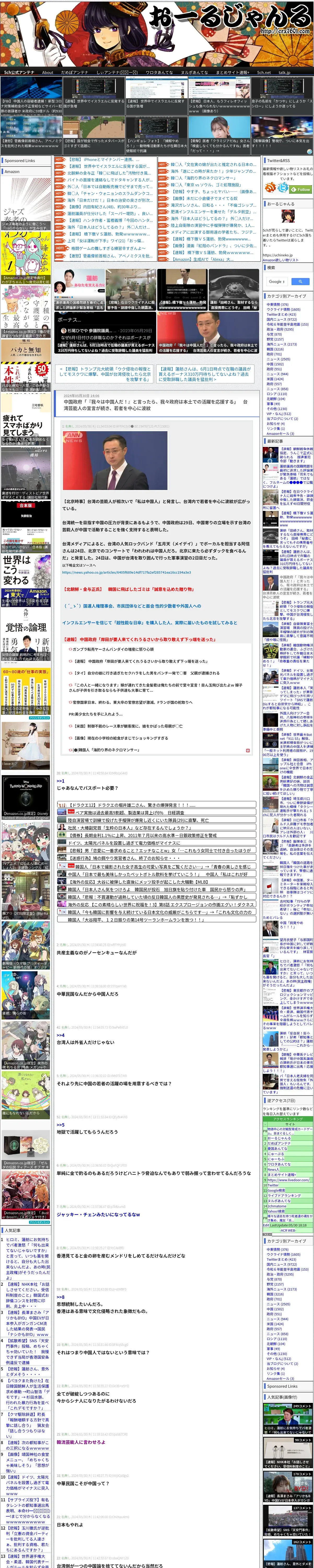
Task: Open category 中国 (1502)
Action: click(x=275, y=364)
